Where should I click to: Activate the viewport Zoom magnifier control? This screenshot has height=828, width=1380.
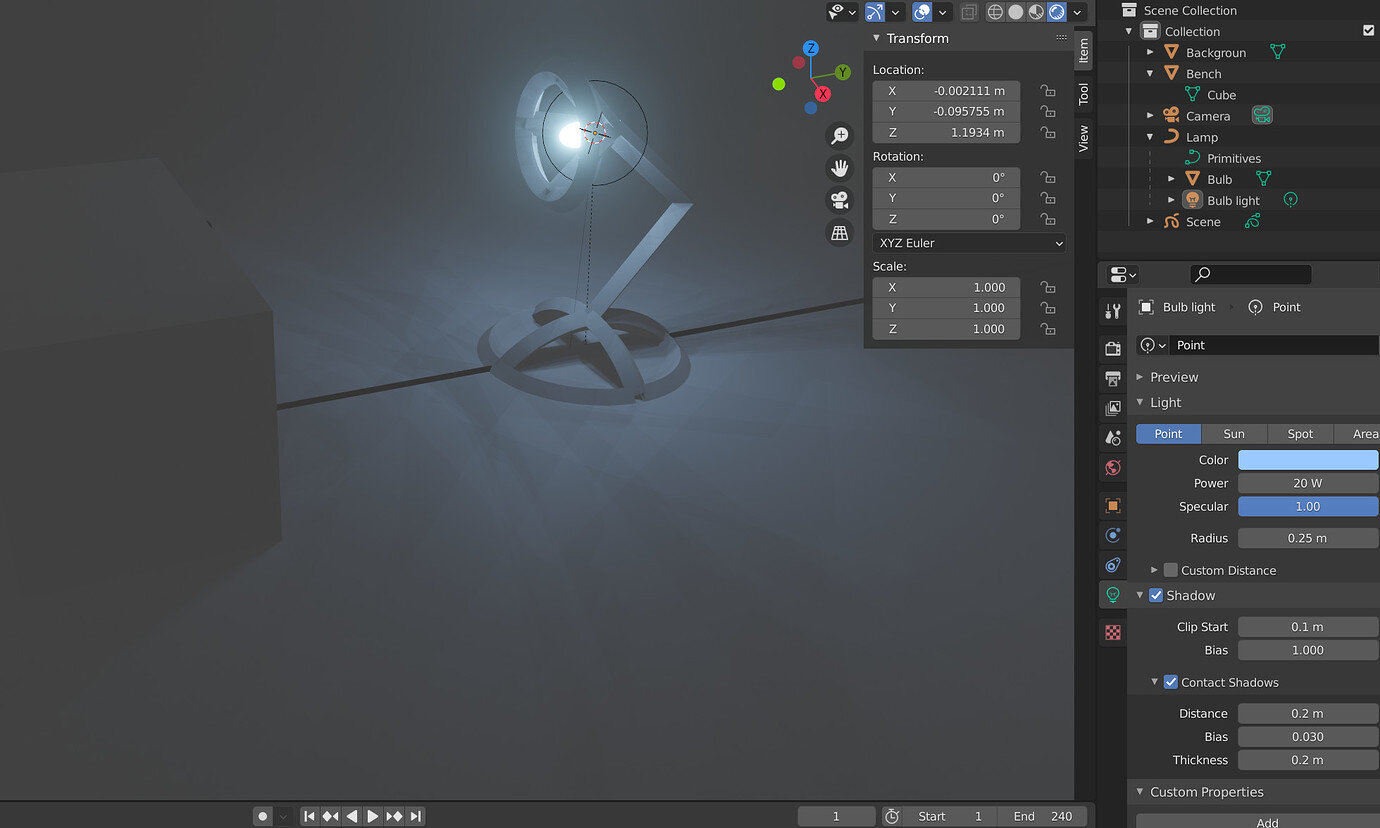(840, 135)
